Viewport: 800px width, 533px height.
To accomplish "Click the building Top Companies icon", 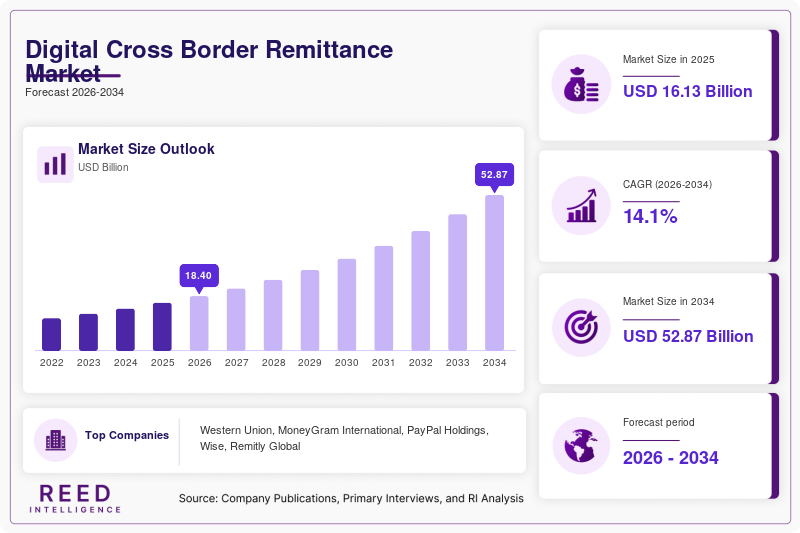I will pos(56,440).
